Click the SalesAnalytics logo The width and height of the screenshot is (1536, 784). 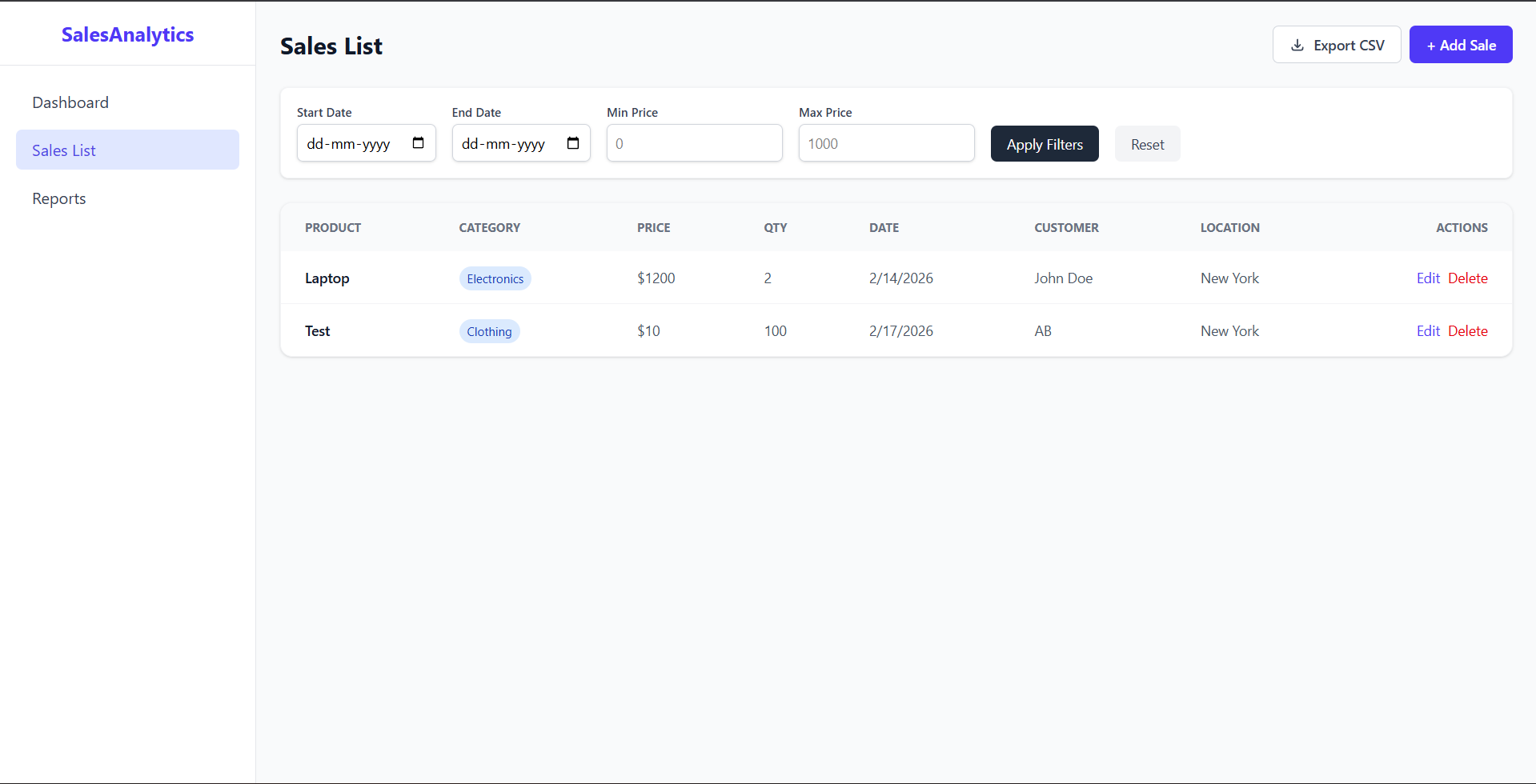click(x=127, y=34)
